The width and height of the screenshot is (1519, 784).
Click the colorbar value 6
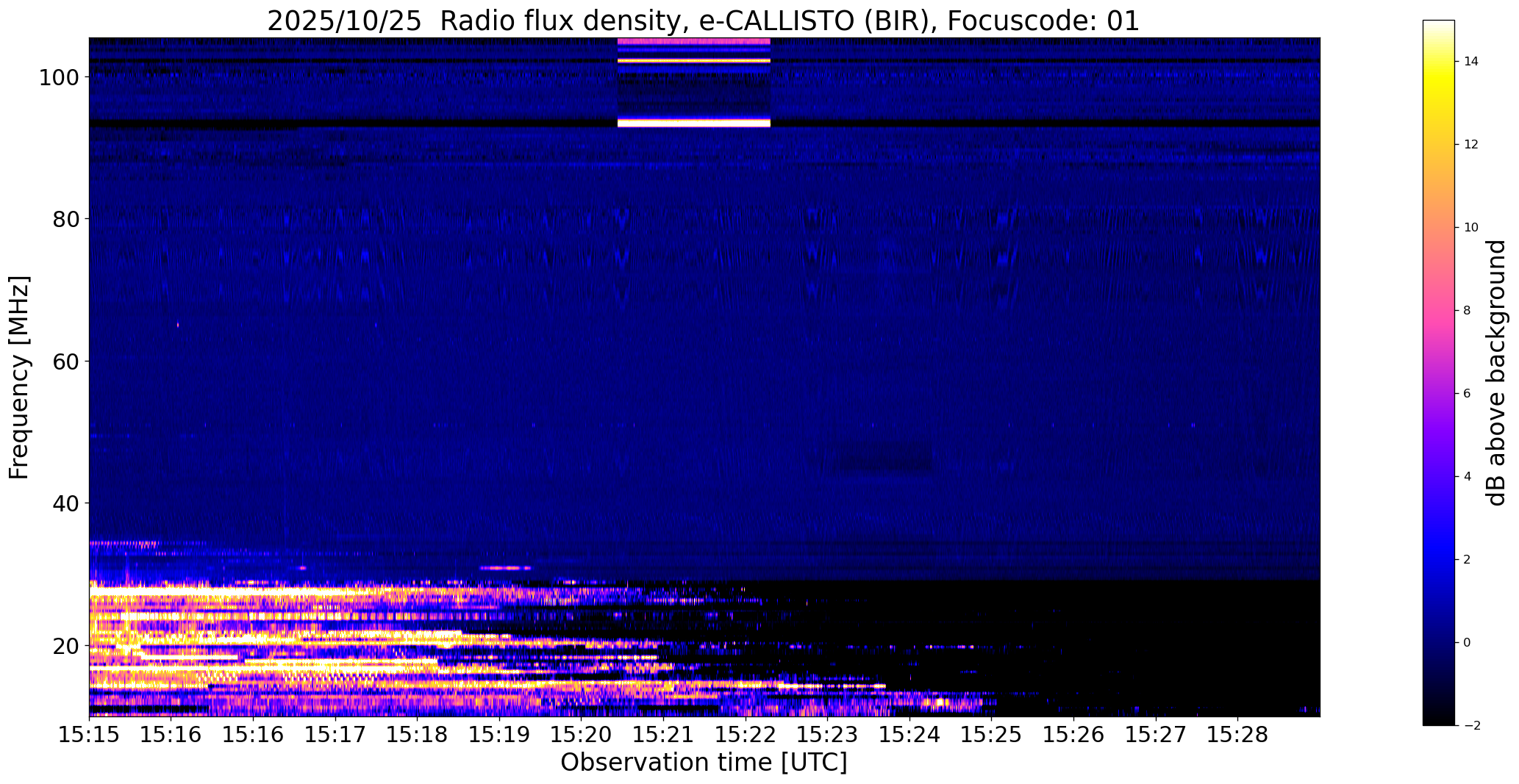pyautogui.click(x=1468, y=394)
